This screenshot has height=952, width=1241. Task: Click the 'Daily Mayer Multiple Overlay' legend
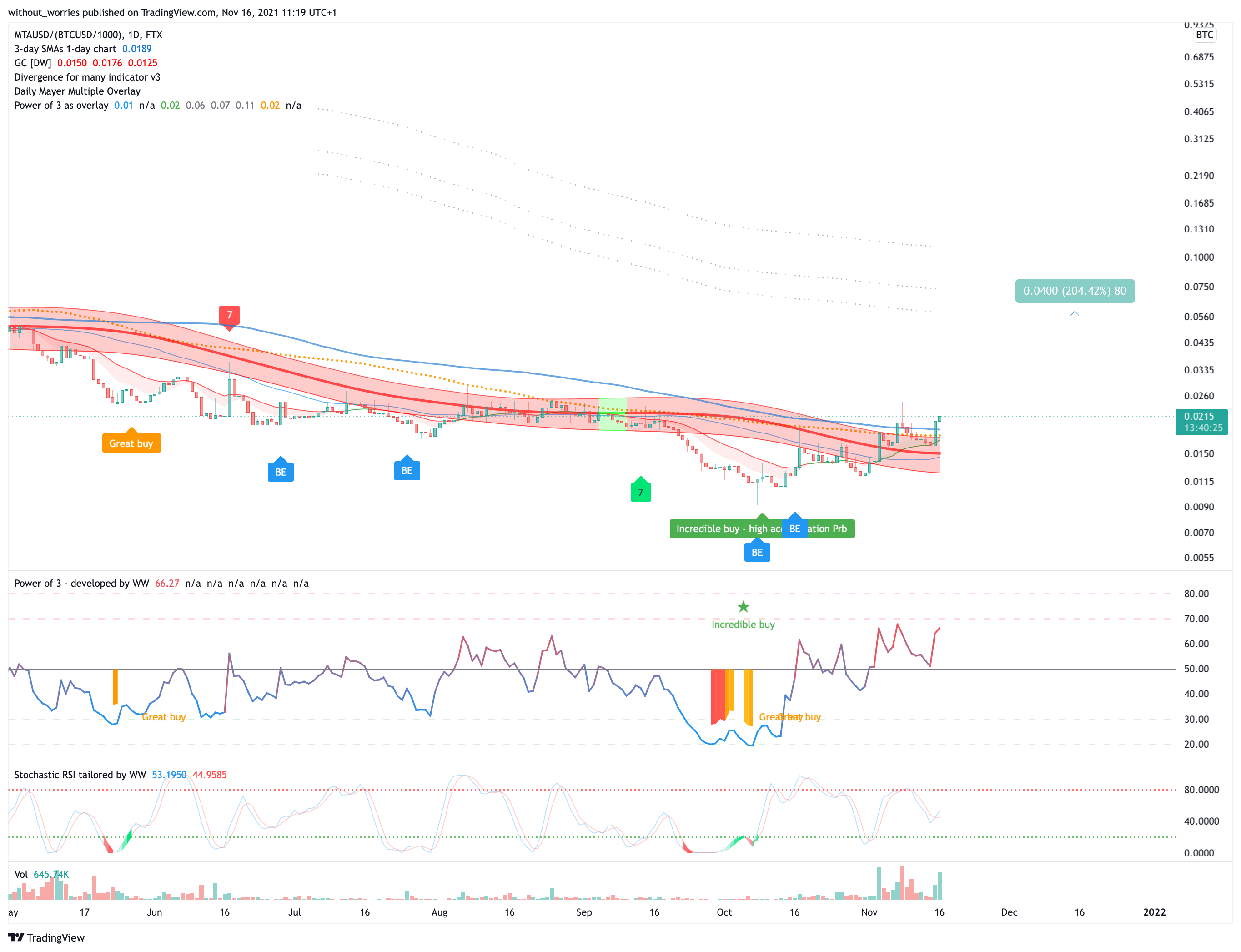click(77, 91)
